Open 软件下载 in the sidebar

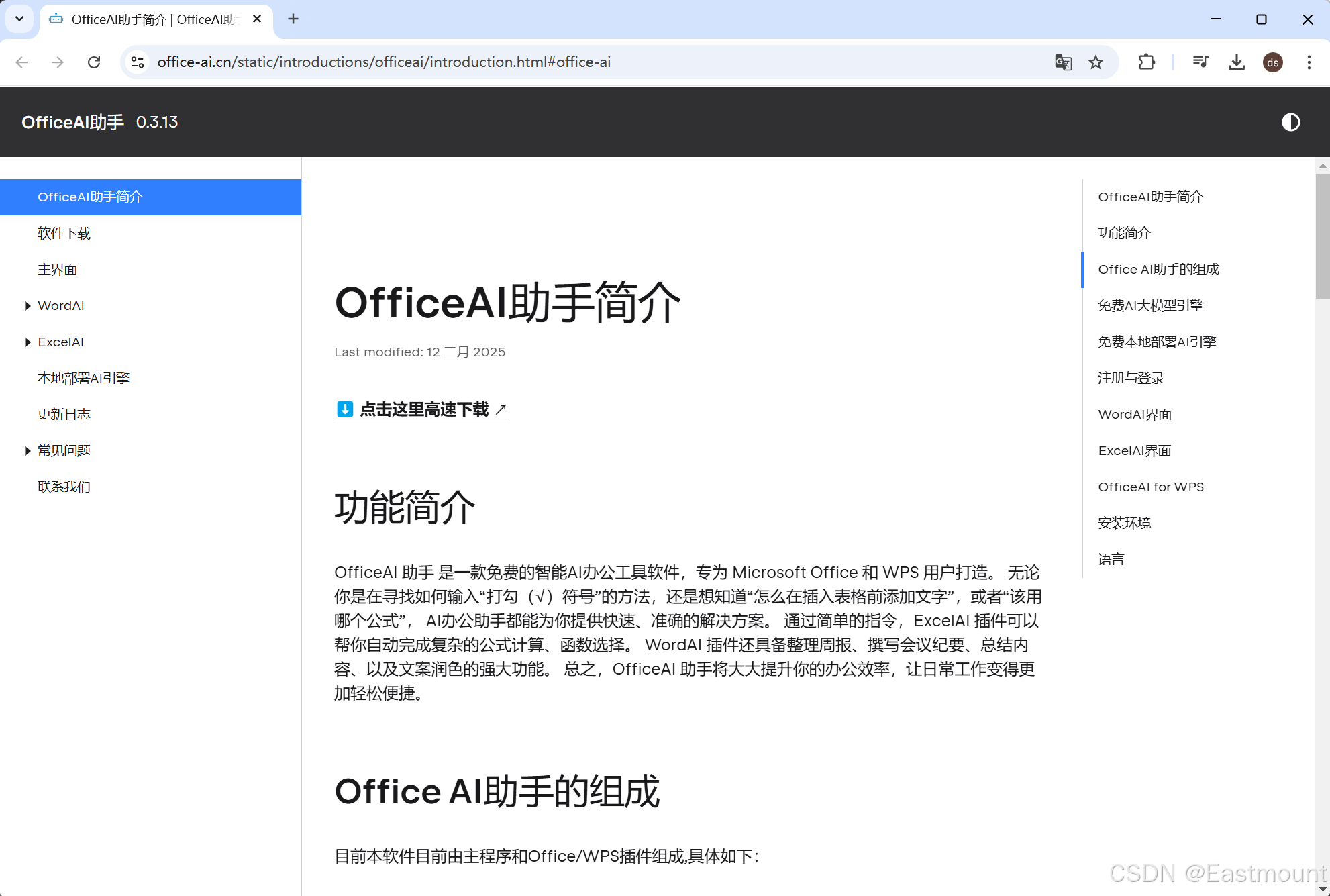(64, 234)
